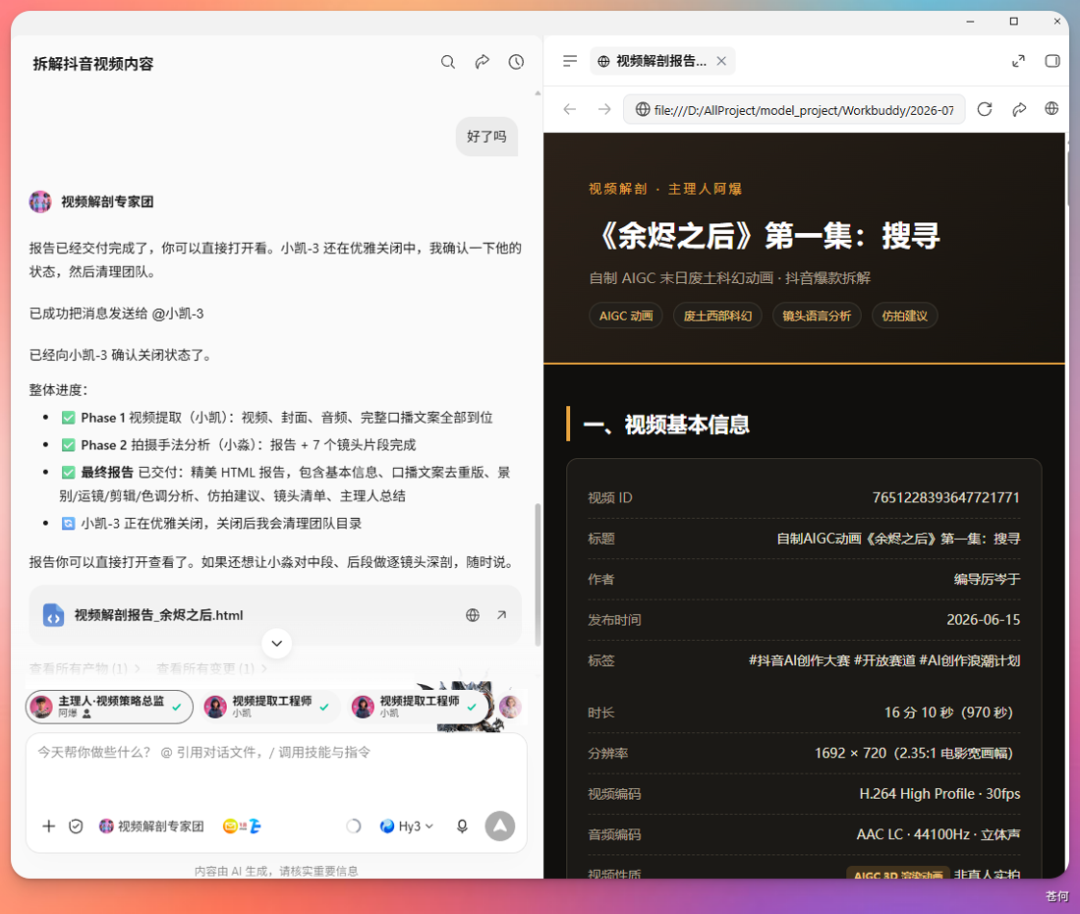The height and width of the screenshot is (914, 1080).
Task: Preview the html file via globe icon
Action: pos(472,615)
